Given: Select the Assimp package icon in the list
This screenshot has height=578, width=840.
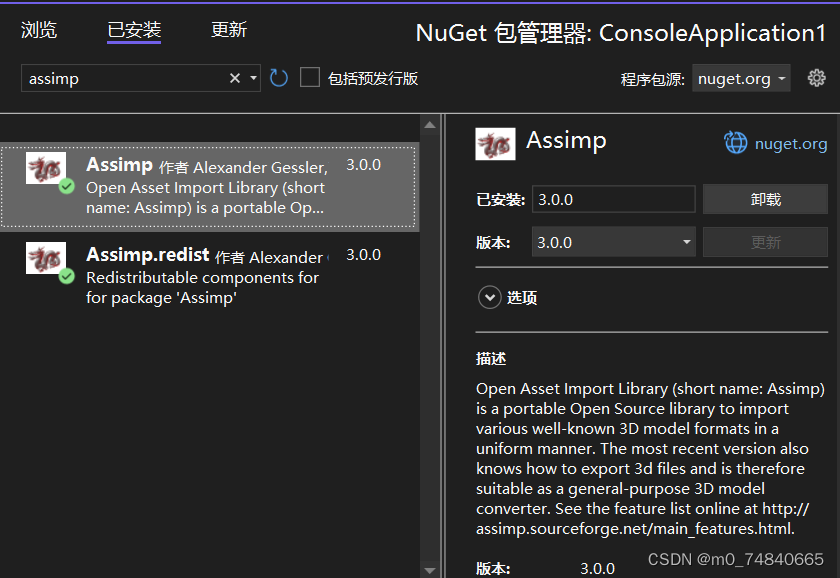Looking at the screenshot, I should click(x=46, y=168).
